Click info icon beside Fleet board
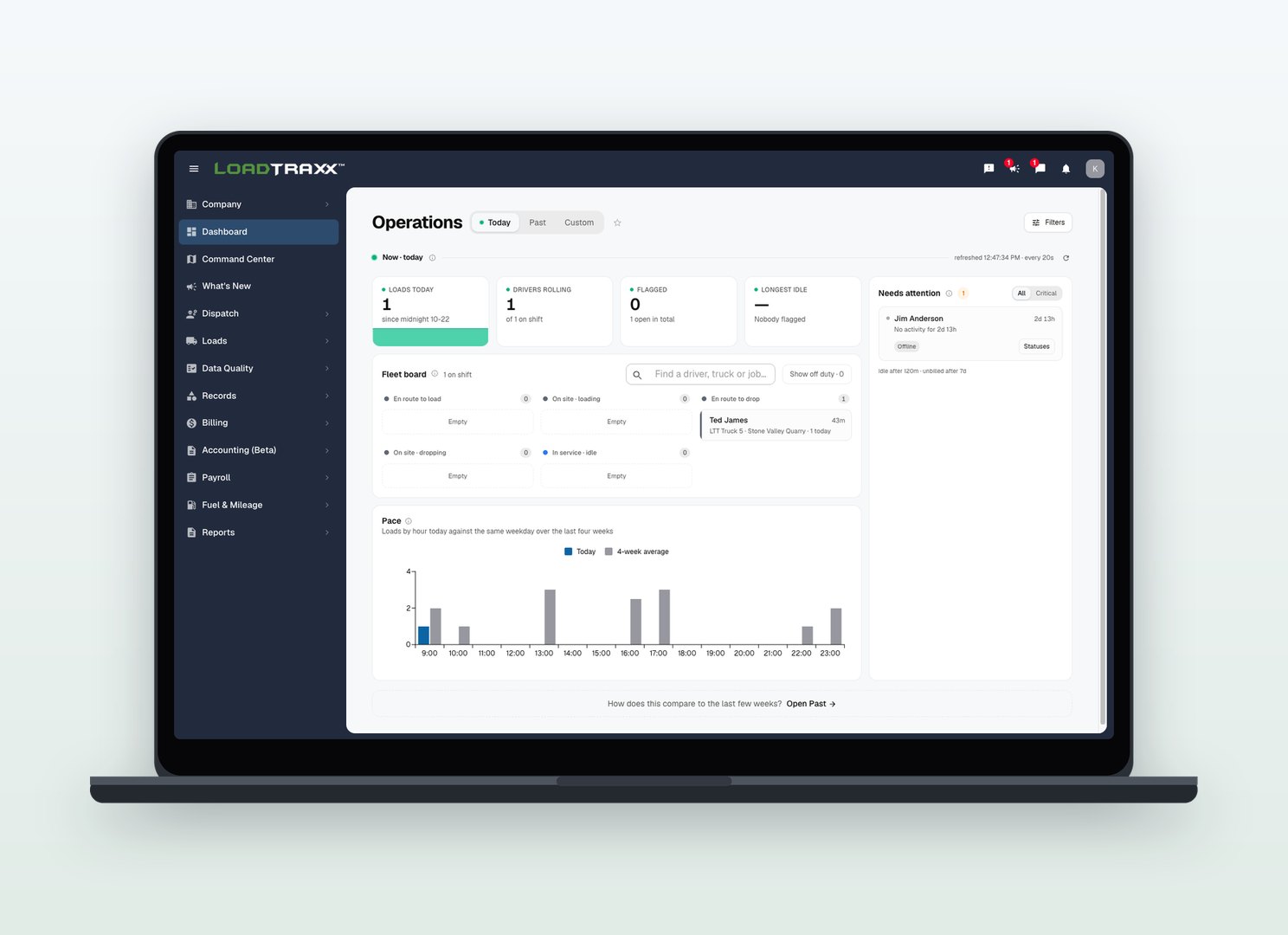Image resolution: width=1288 pixels, height=935 pixels. [435, 374]
